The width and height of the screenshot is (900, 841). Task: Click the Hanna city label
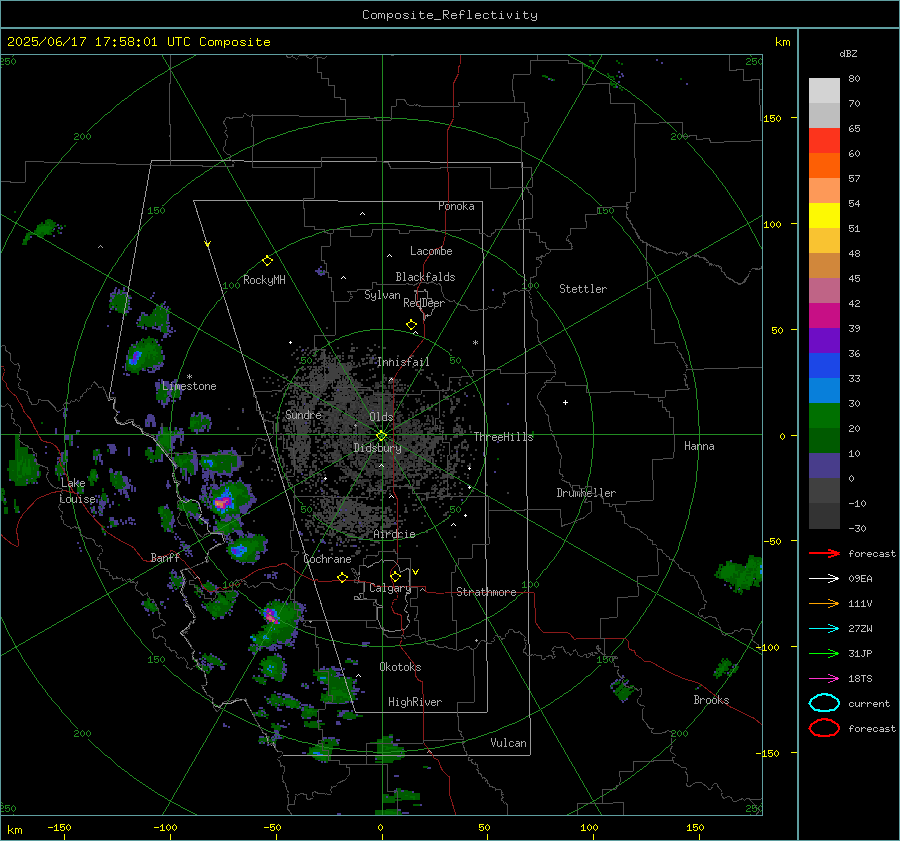tap(699, 446)
